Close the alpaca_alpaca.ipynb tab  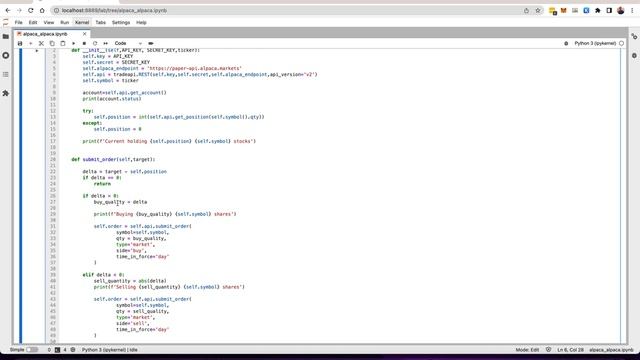point(84,34)
